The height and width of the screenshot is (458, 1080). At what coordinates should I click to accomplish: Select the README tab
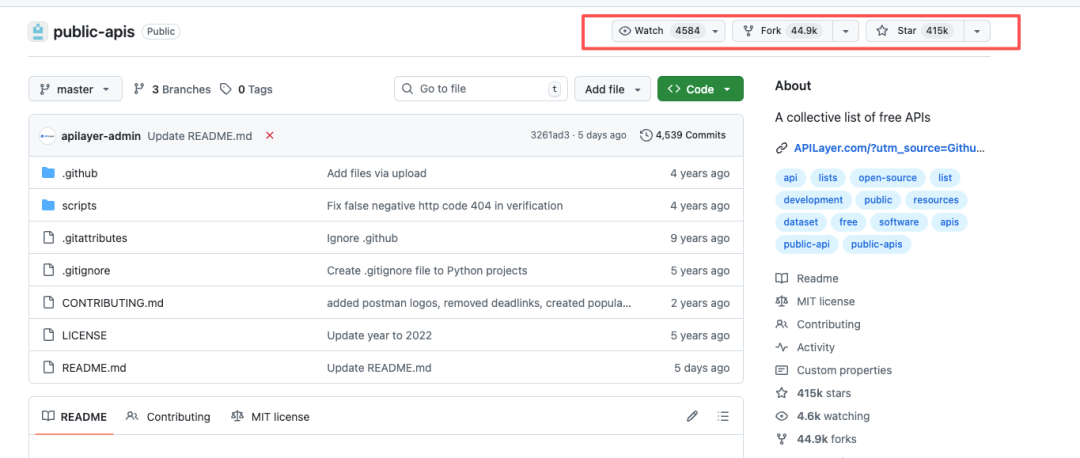click(x=74, y=417)
